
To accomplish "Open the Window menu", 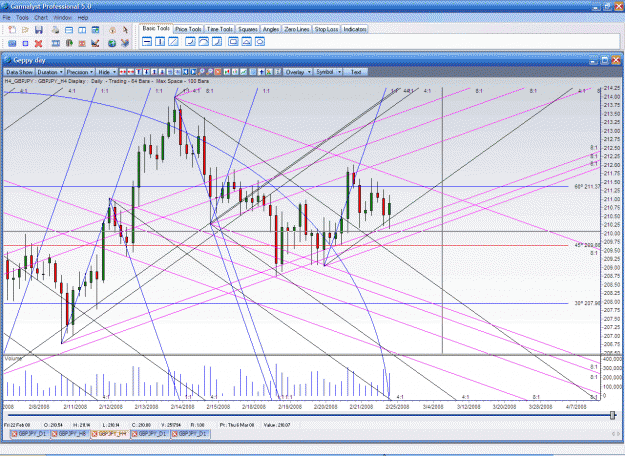I will [62, 18].
